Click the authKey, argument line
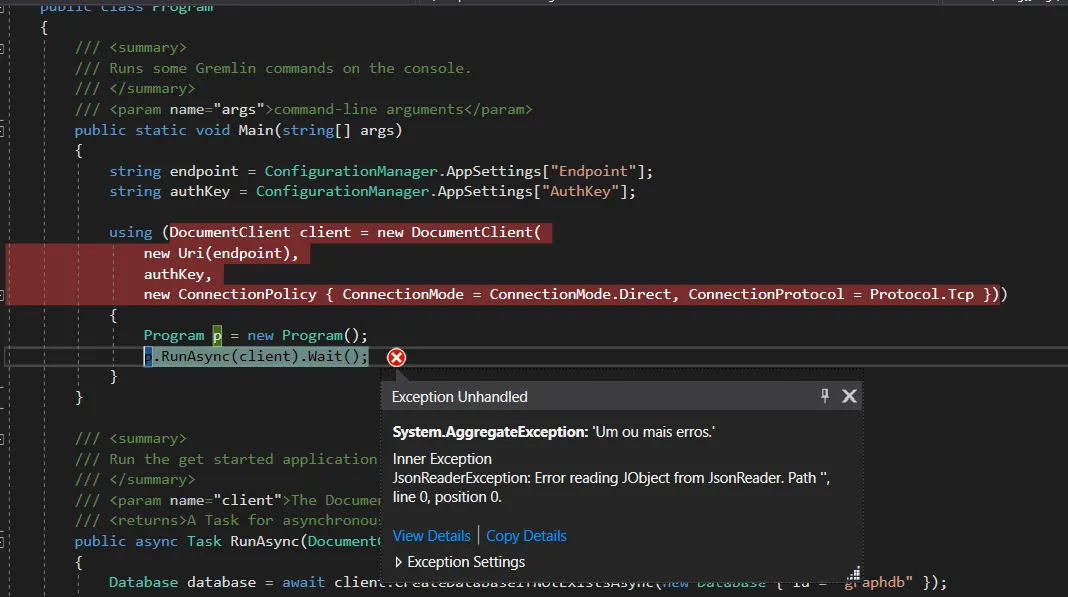This screenshot has height=597, width=1068. point(178,274)
